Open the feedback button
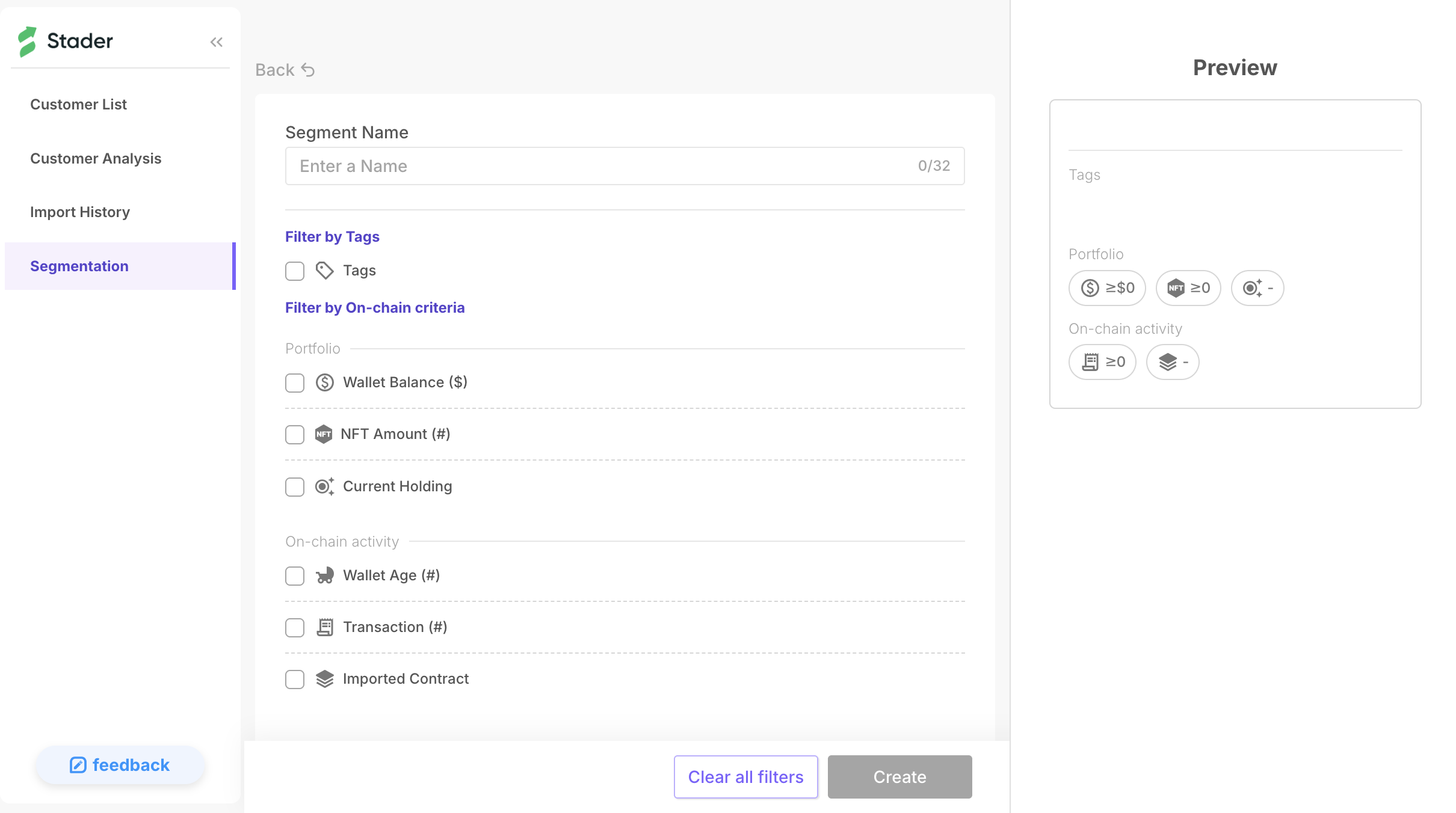 pyautogui.click(x=120, y=765)
